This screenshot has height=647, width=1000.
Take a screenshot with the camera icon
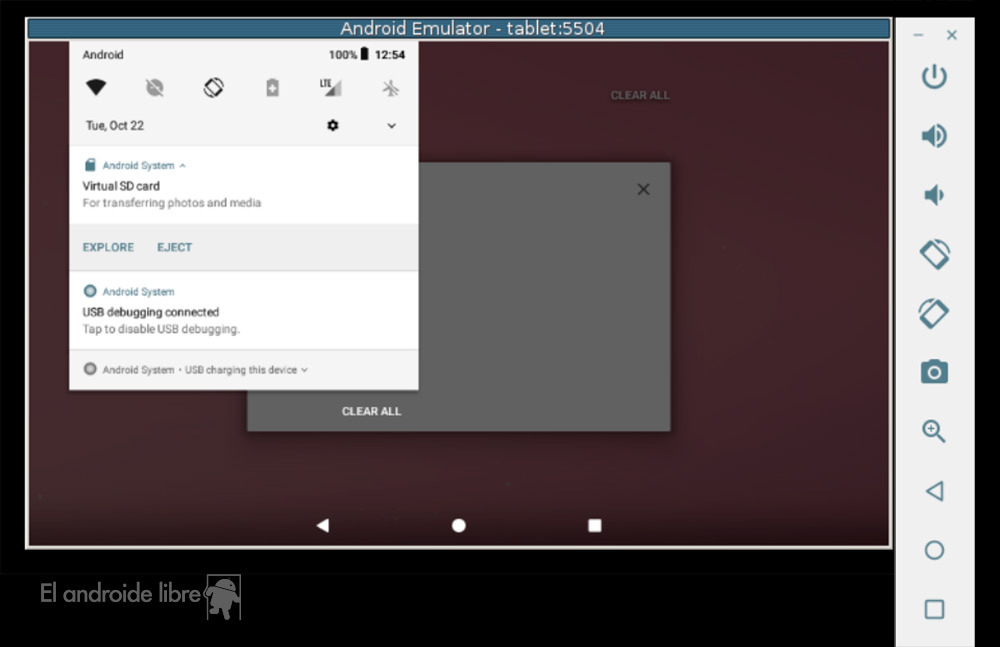934,371
